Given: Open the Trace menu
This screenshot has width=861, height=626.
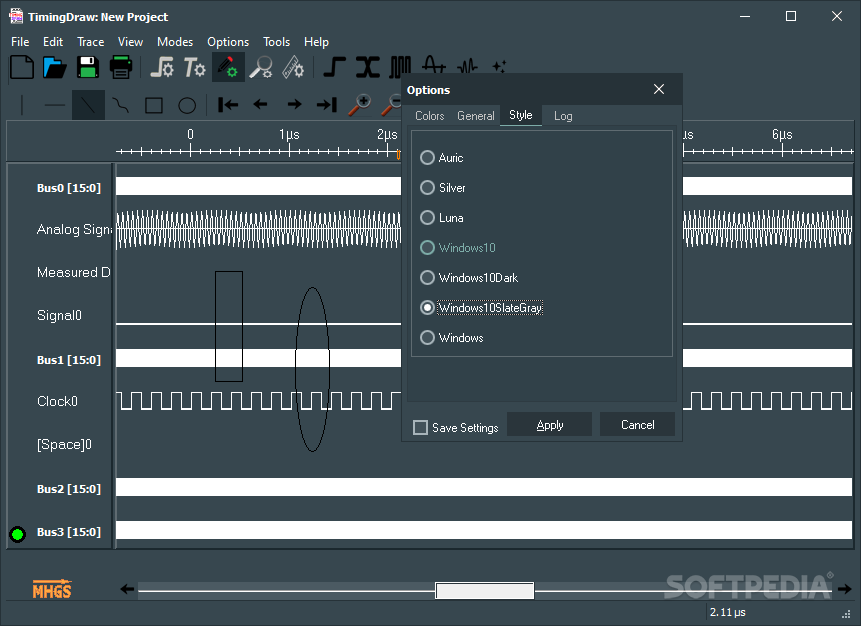Looking at the screenshot, I should point(91,42).
